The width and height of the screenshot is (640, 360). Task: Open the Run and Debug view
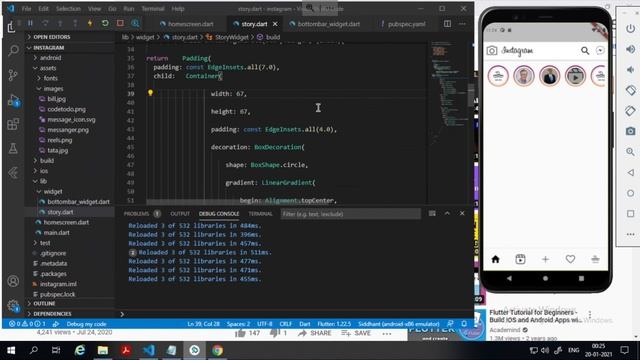pos(13,100)
